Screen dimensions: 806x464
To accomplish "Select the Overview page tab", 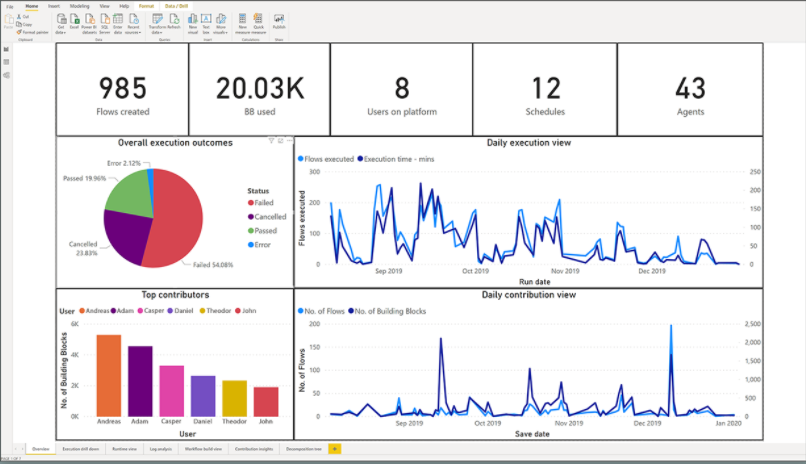I will pyautogui.click(x=41, y=449).
